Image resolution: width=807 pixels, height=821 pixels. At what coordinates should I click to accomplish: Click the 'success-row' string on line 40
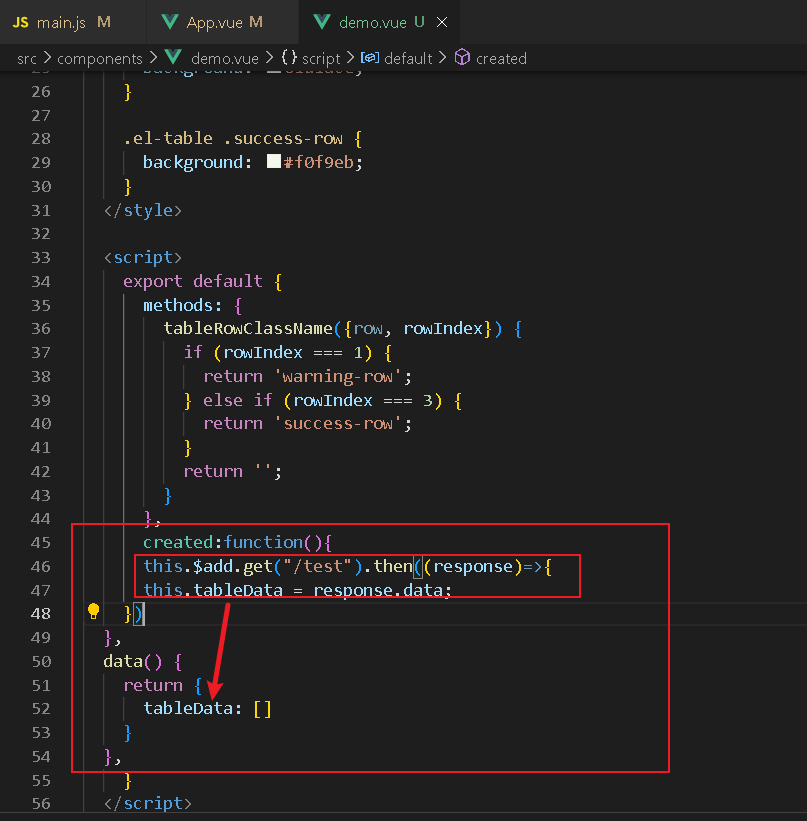pyautogui.click(x=339, y=423)
